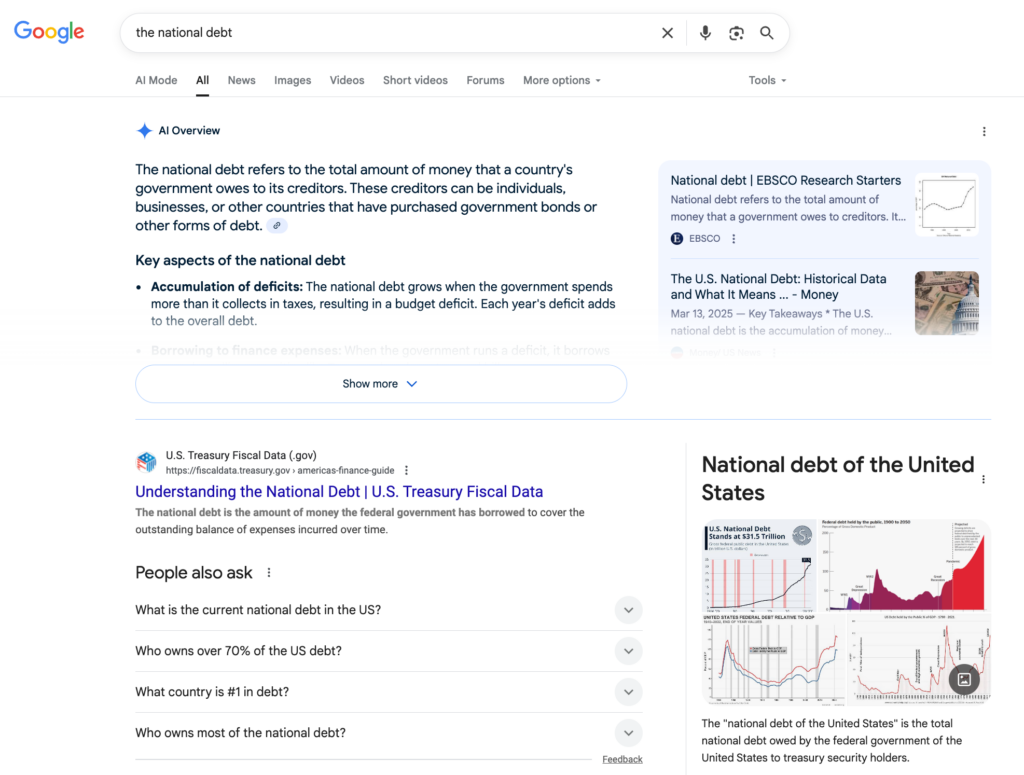
Task: Submit search with the magnifier icon
Action: pyautogui.click(x=767, y=33)
